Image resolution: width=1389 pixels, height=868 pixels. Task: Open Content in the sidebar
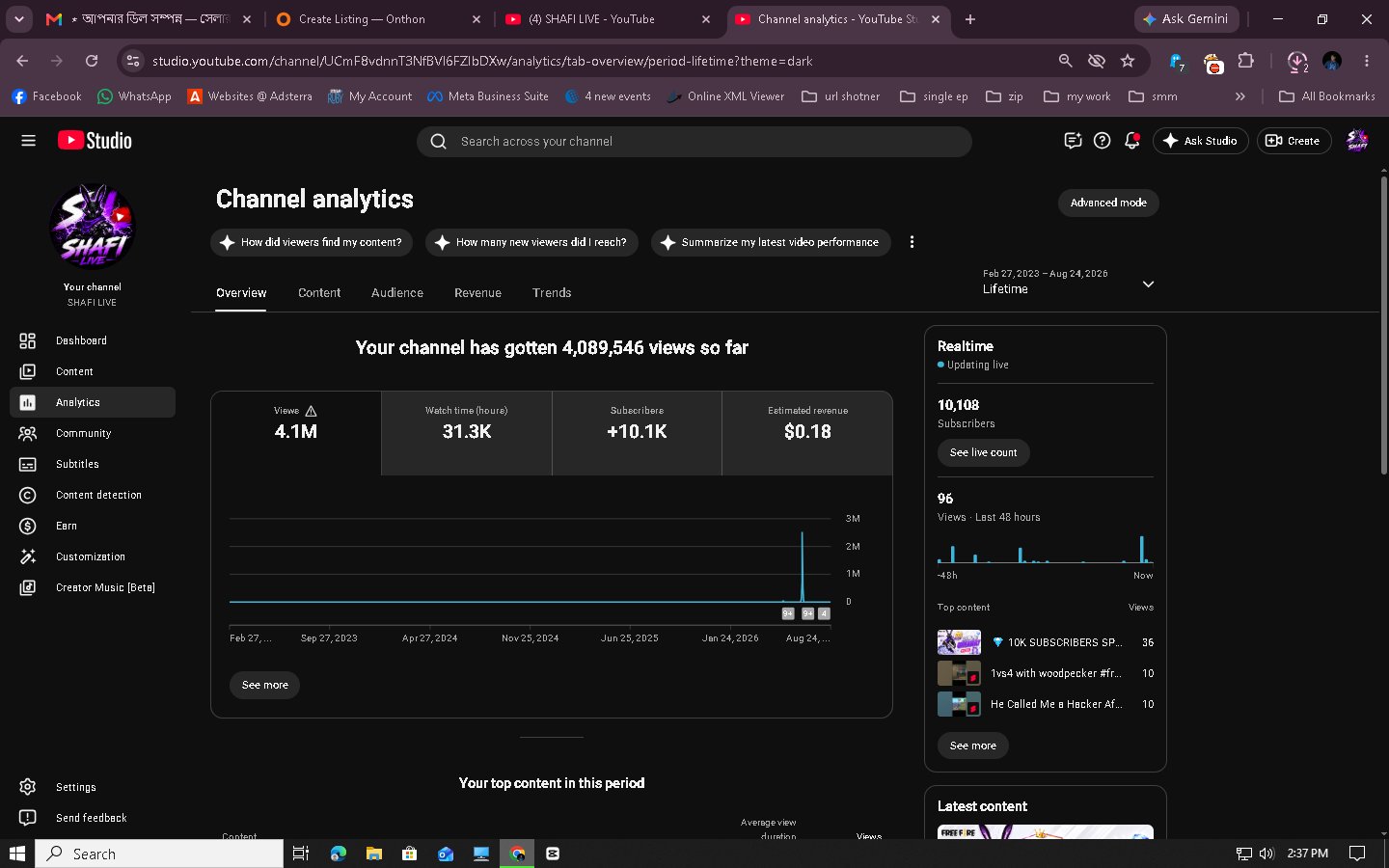(93, 371)
